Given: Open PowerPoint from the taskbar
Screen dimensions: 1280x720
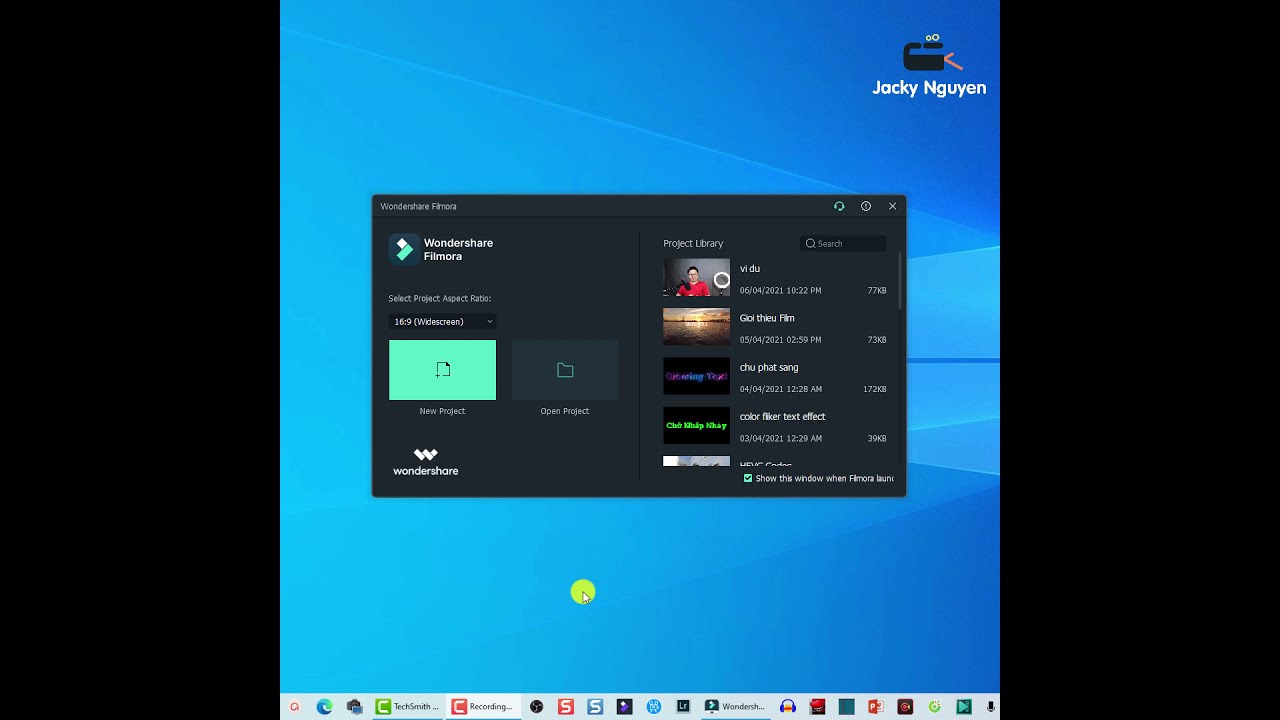Looking at the screenshot, I should [876, 706].
